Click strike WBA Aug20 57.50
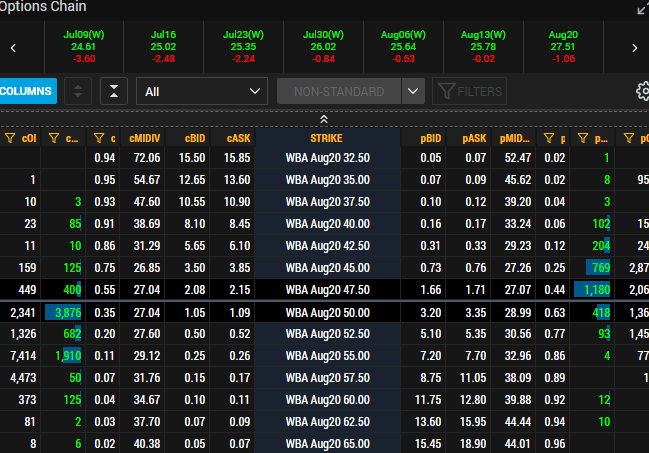 pyautogui.click(x=327, y=378)
